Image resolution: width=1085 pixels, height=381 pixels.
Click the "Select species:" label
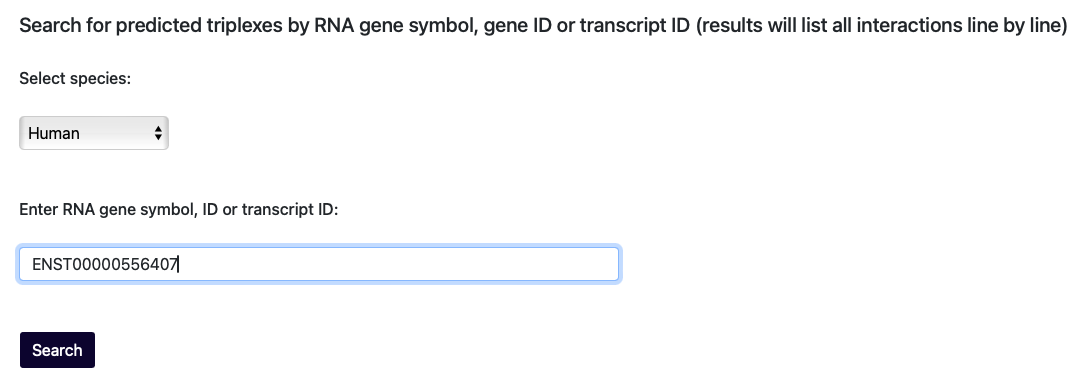point(75,78)
